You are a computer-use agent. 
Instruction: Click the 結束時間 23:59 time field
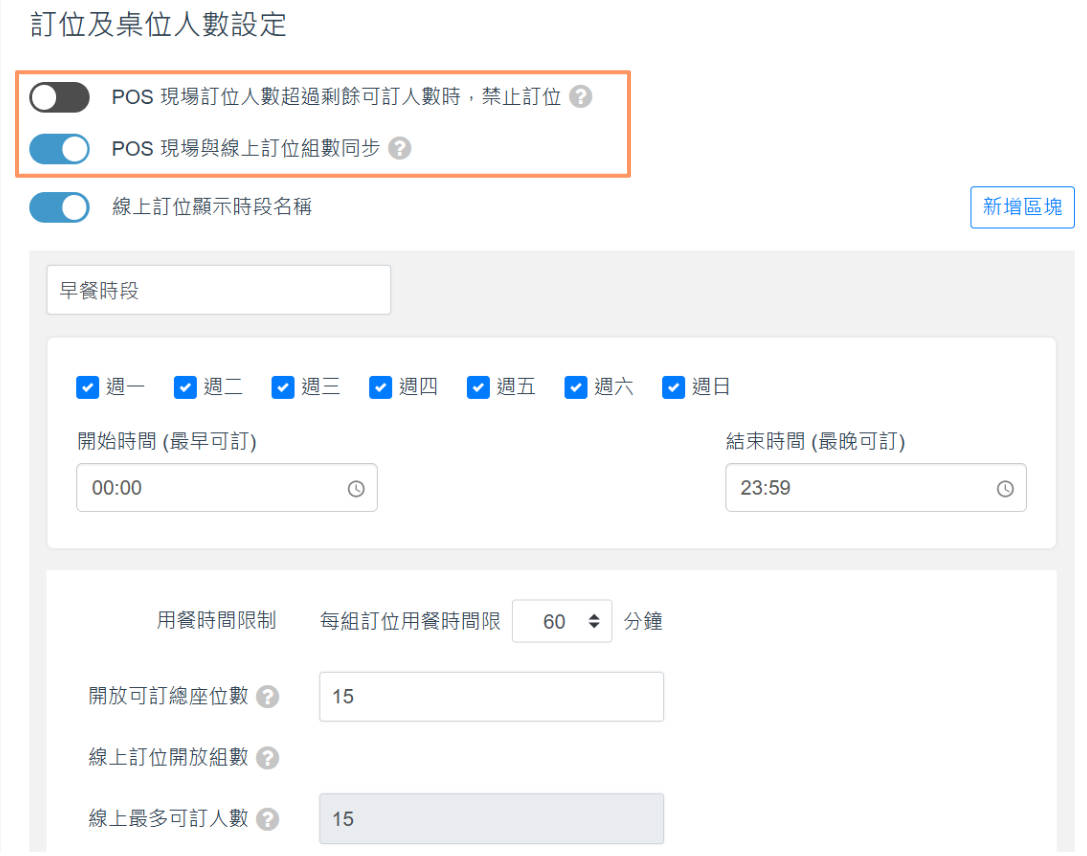(860, 489)
